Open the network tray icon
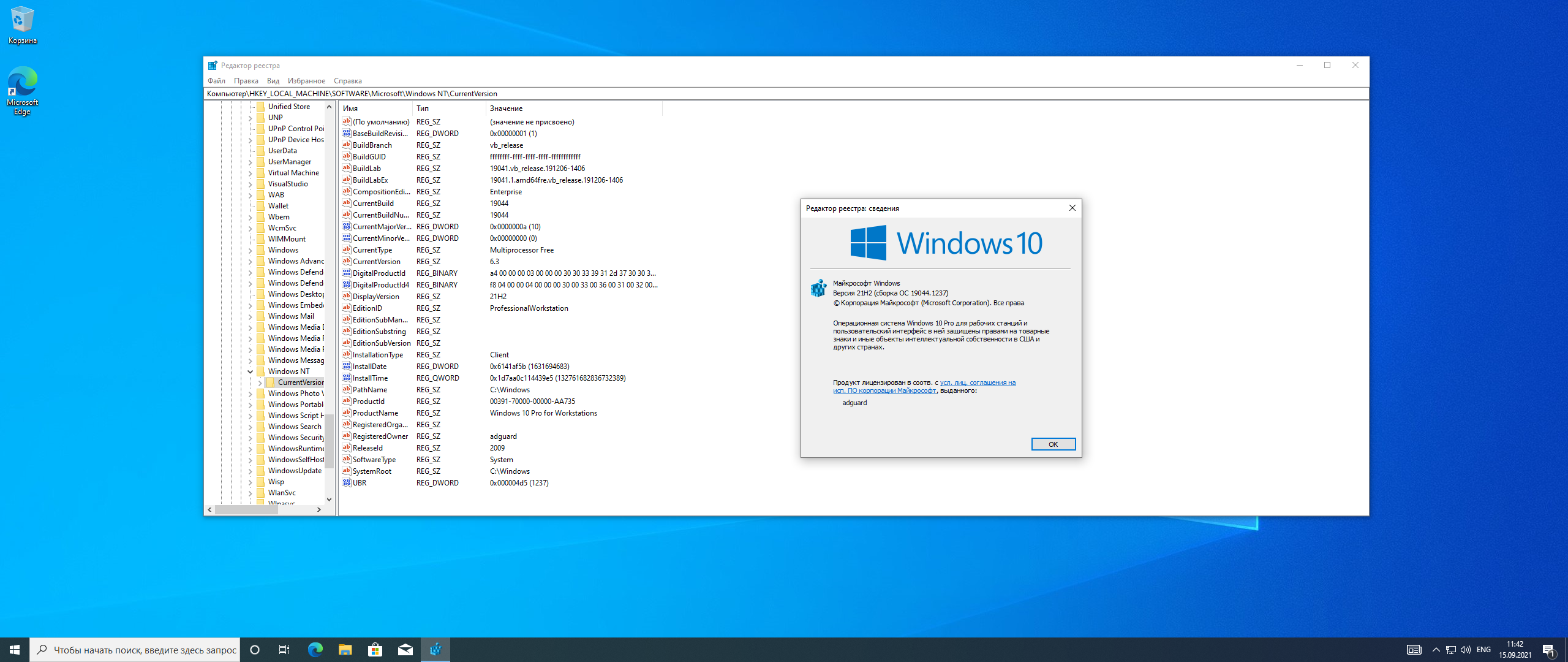Viewport: 1568px width, 662px height. pyautogui.click(x=1450, y=650)
